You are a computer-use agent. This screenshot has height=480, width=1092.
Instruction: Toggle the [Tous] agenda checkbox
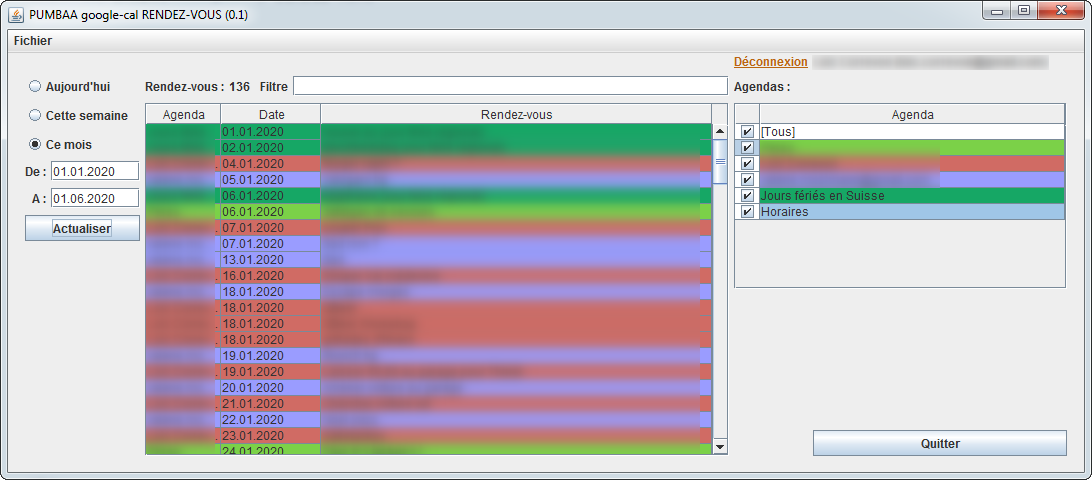point(747,132)
